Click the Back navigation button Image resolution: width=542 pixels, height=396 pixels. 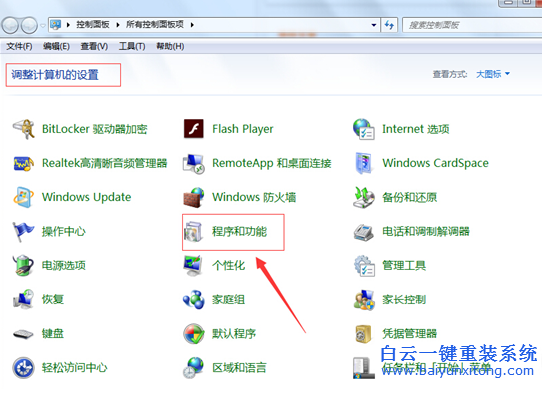tap(10, 25)
